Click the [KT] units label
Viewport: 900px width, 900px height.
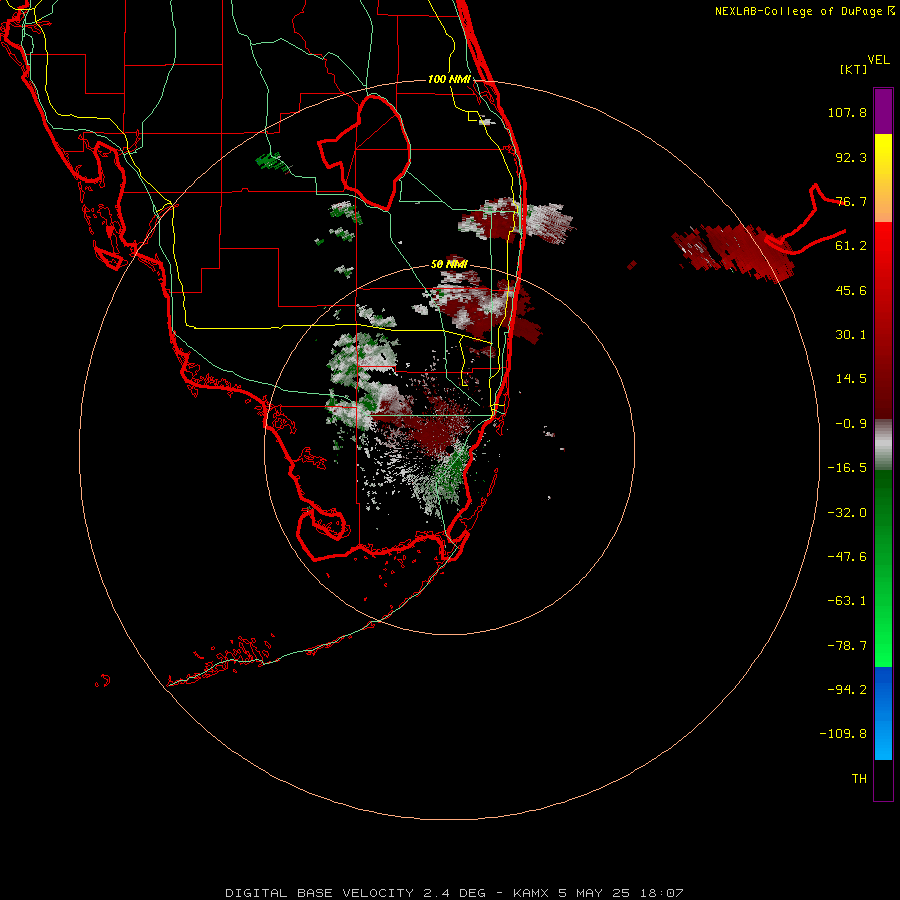[854, 69]
